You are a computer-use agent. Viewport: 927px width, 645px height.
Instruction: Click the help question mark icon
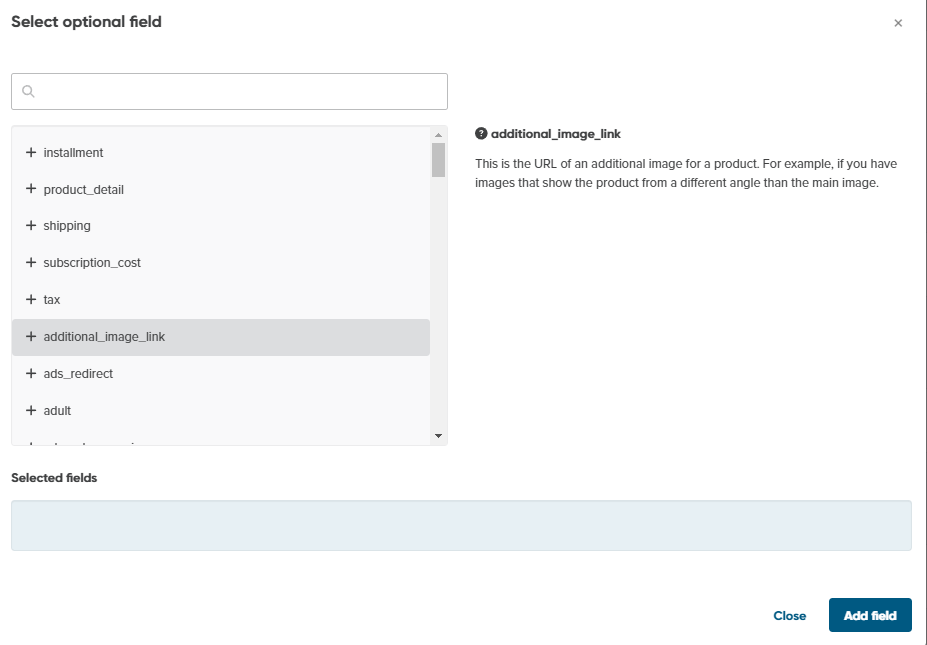[x=481, y=134]
